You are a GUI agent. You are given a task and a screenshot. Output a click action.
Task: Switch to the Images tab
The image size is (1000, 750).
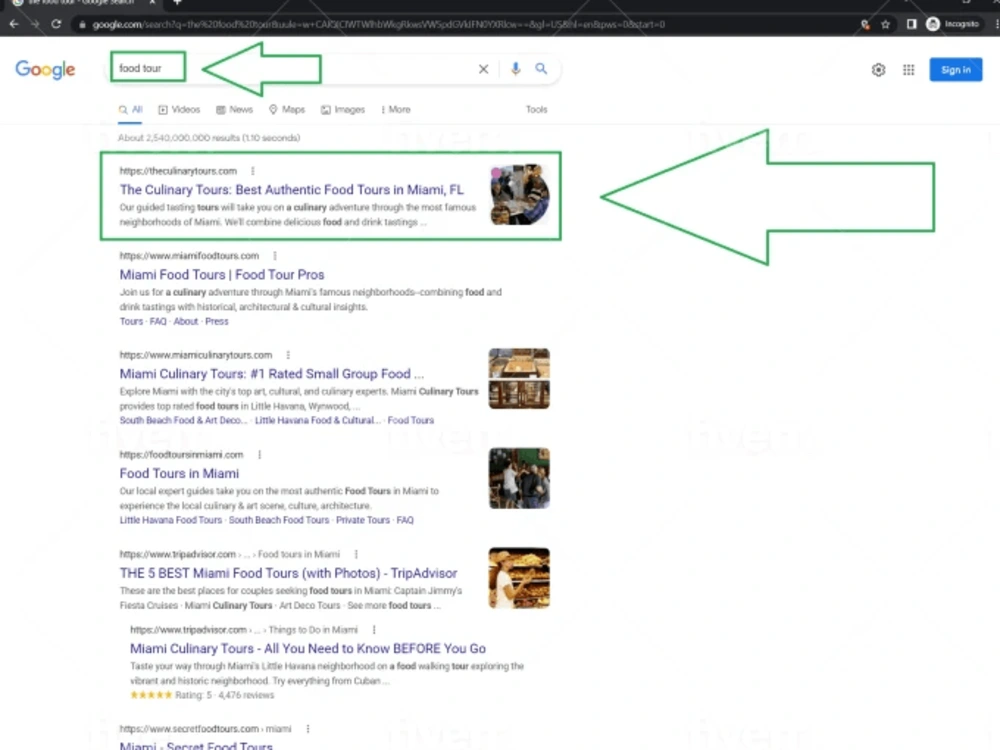tap(343, 110)
